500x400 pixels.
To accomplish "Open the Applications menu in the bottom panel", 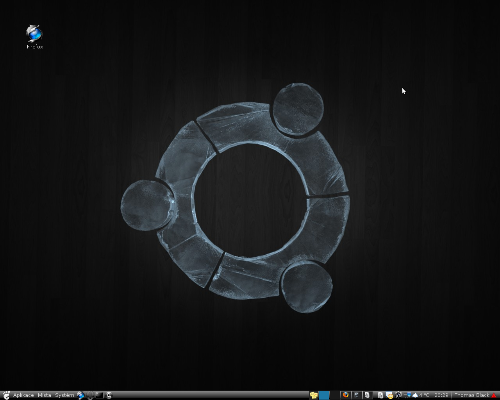I will [x=23, y=395].
